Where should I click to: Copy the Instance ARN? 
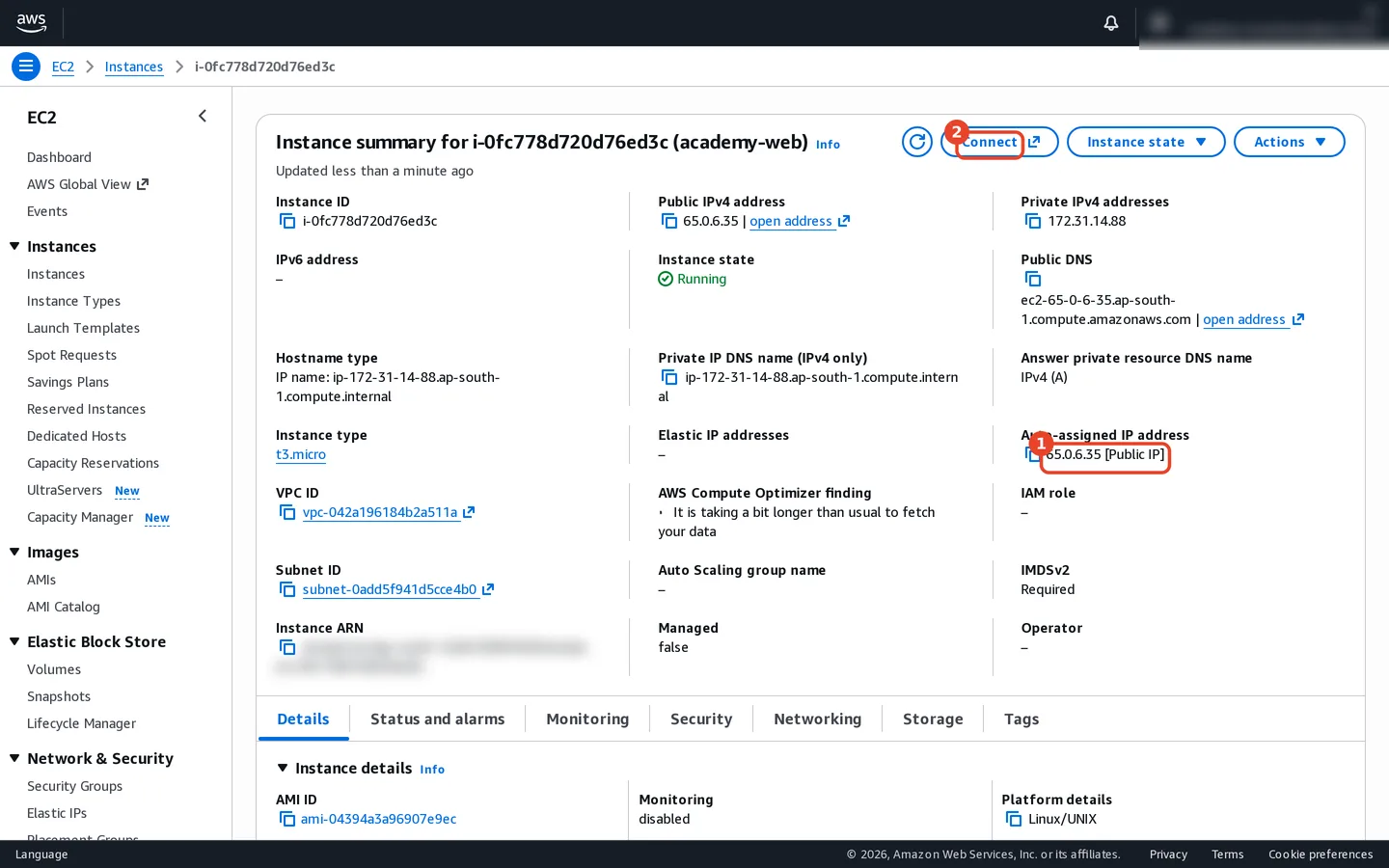point(287,647)
